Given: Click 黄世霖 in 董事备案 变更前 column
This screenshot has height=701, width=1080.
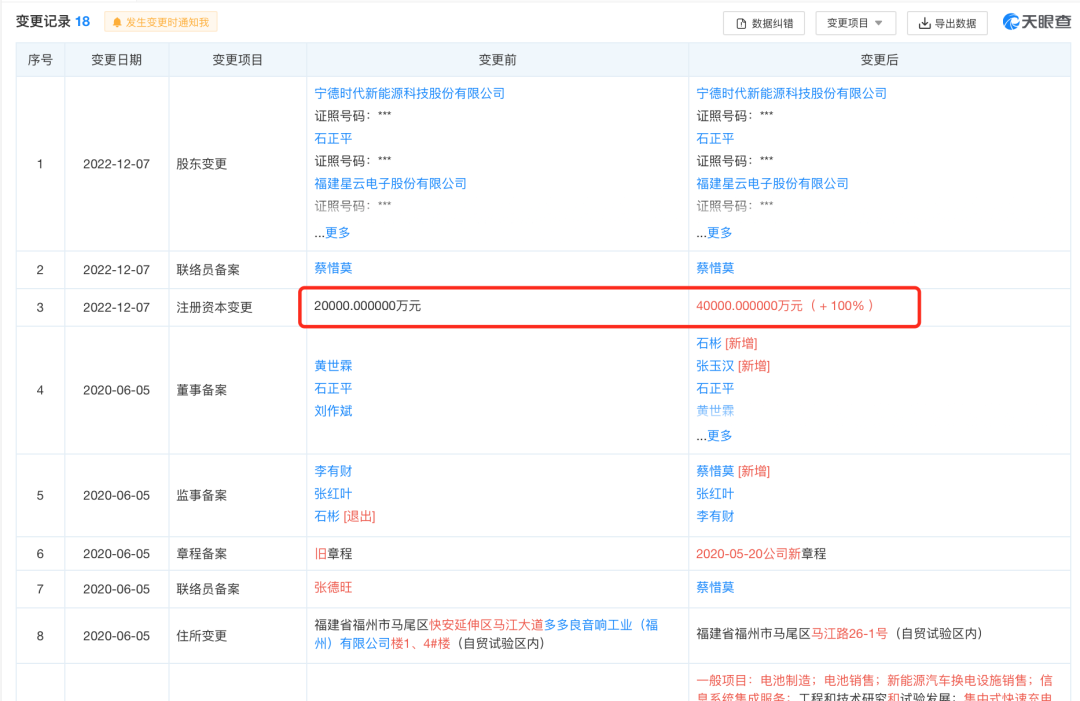Looking at the screenshot, I should coord(333,366).
